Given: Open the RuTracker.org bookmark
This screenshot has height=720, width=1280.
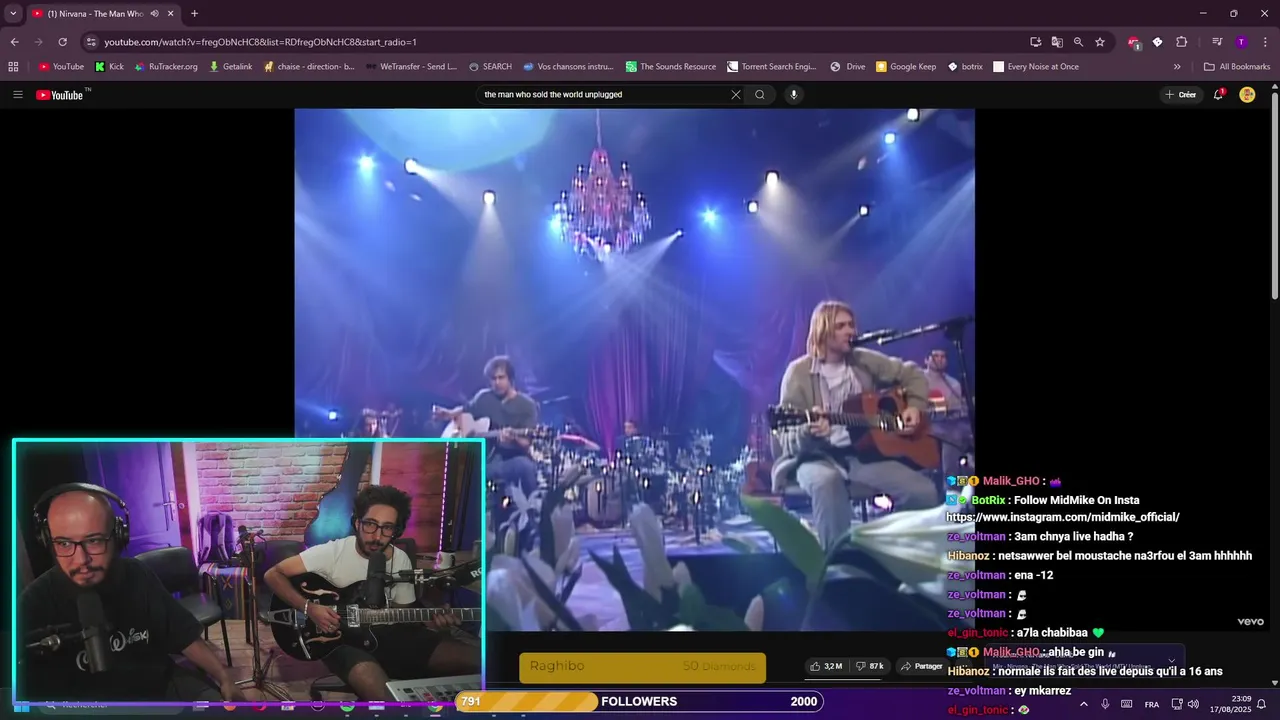Looking at the screenshot, I should click(x=166, y=67).
